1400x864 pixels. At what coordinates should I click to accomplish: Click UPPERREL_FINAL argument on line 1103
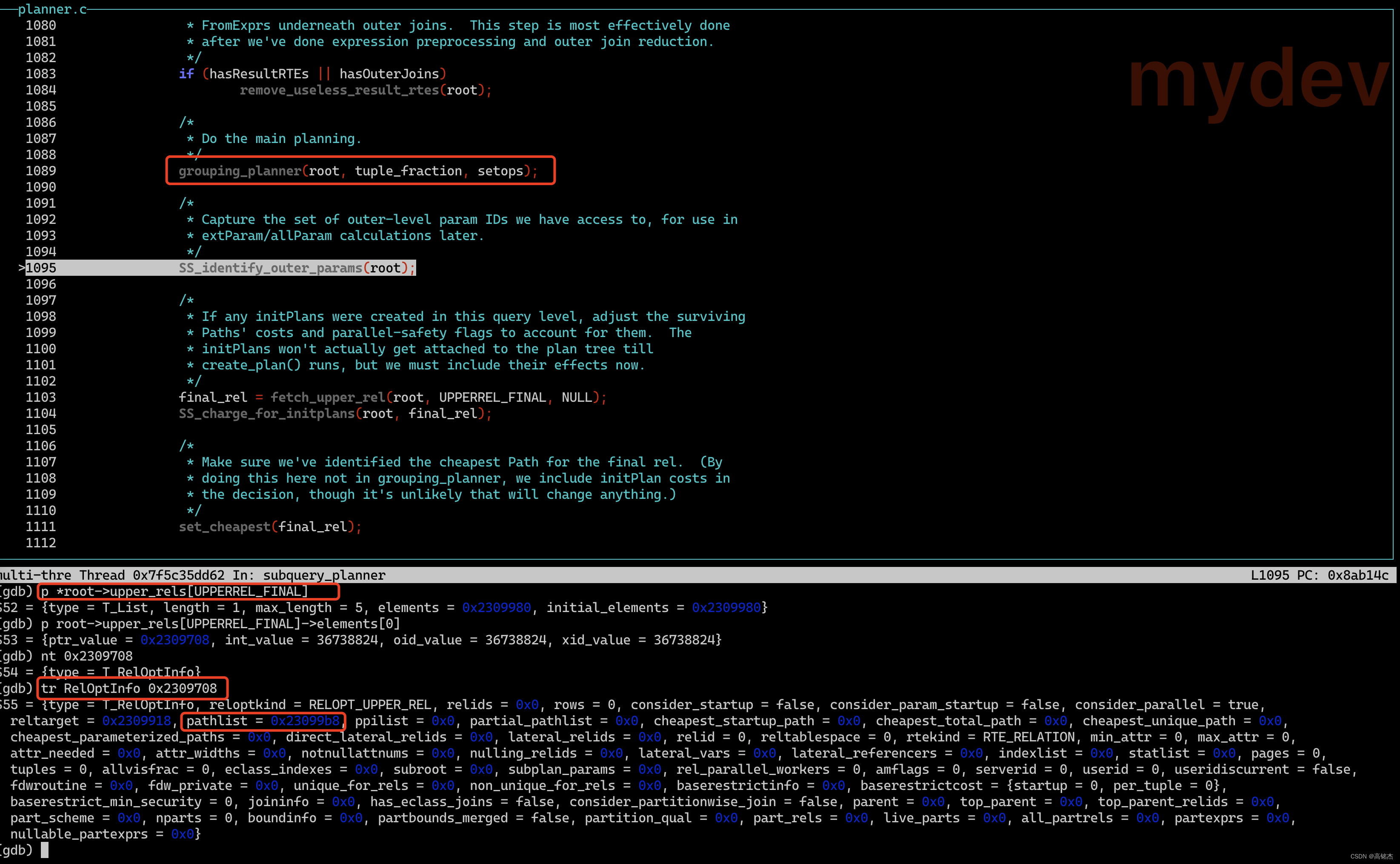(492, 397)
